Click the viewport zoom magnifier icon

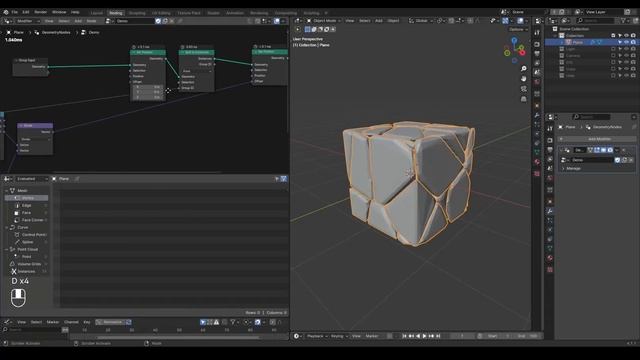click(x=524, y=69)
